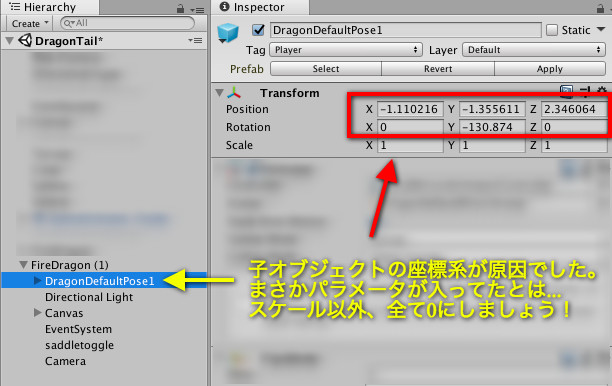Click the Position Z field
Viewport: 612px width, 386px height.
pyautogui.click(x=574, y=109)
